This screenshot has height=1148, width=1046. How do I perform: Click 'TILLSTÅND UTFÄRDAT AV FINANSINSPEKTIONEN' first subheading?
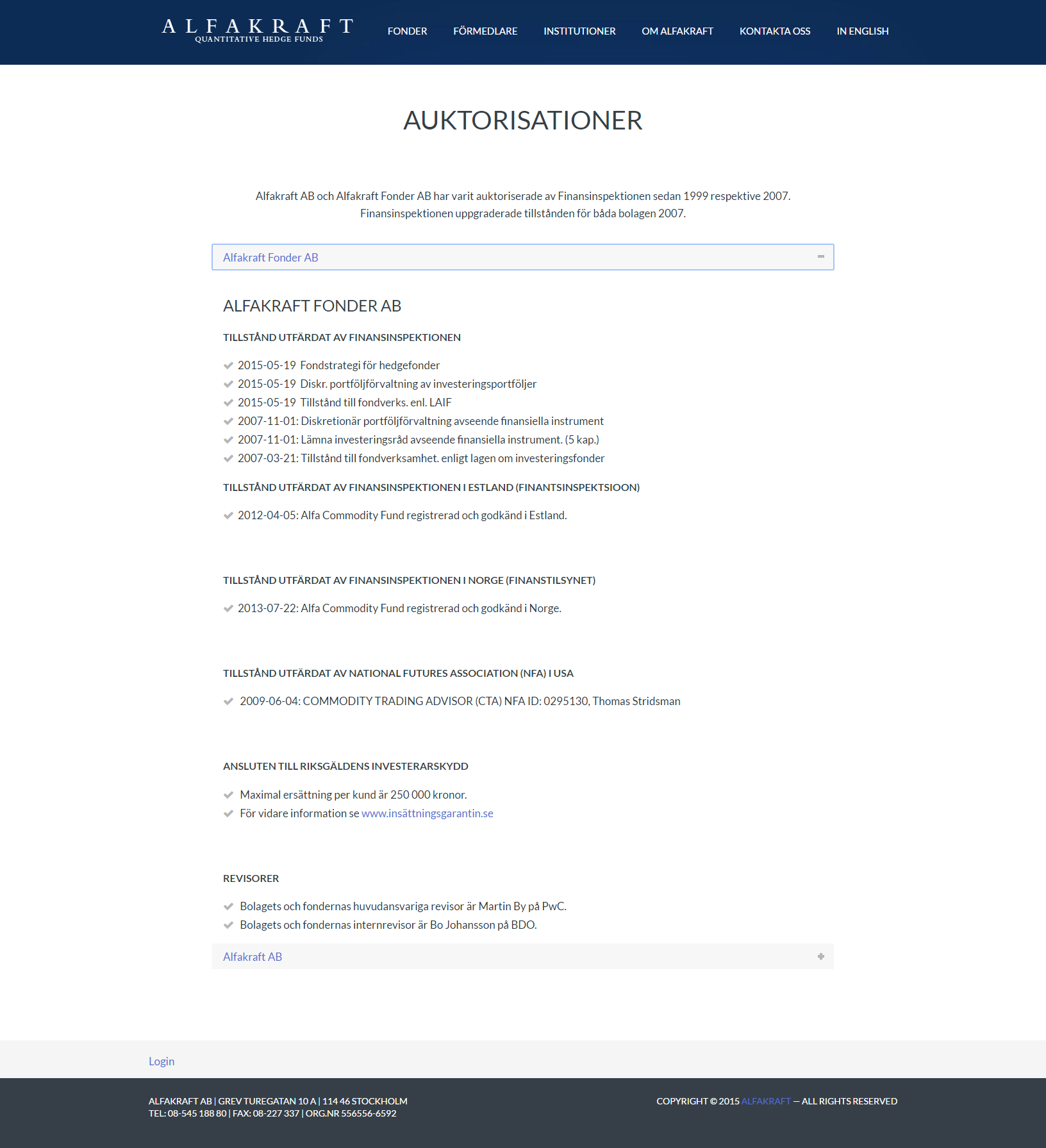point(342,337)
